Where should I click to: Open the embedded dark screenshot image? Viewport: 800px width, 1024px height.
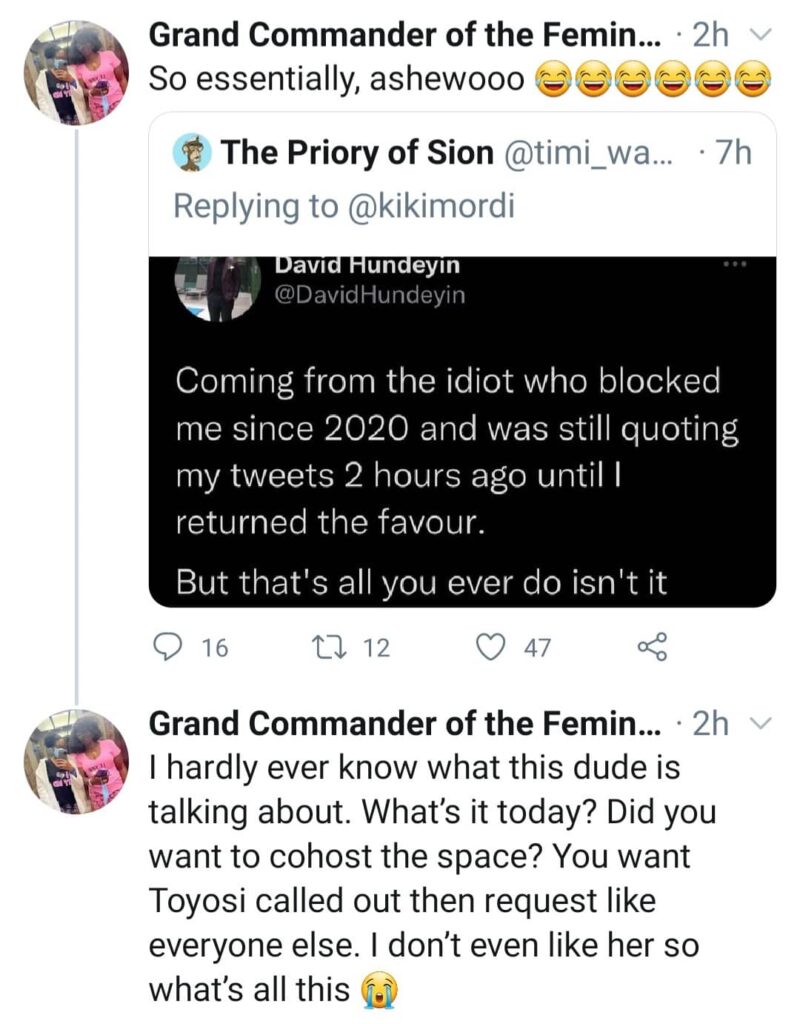(462, 432)
